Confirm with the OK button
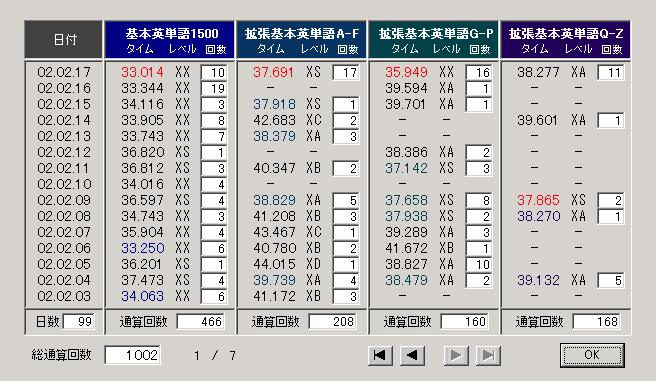 coord(592,355)
